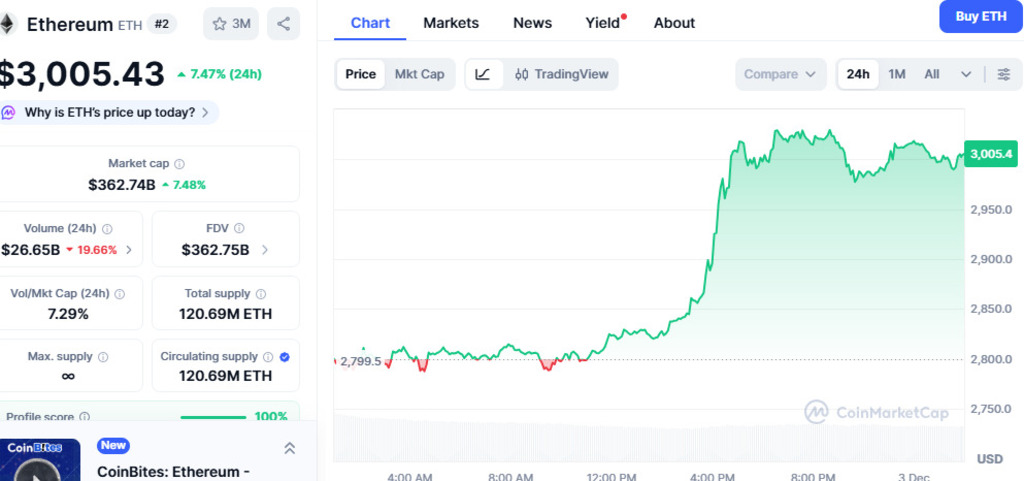This screenshot has height=481, width=1024.
Task: Click the Profile score progress bar
Action: tap(213, 417)
